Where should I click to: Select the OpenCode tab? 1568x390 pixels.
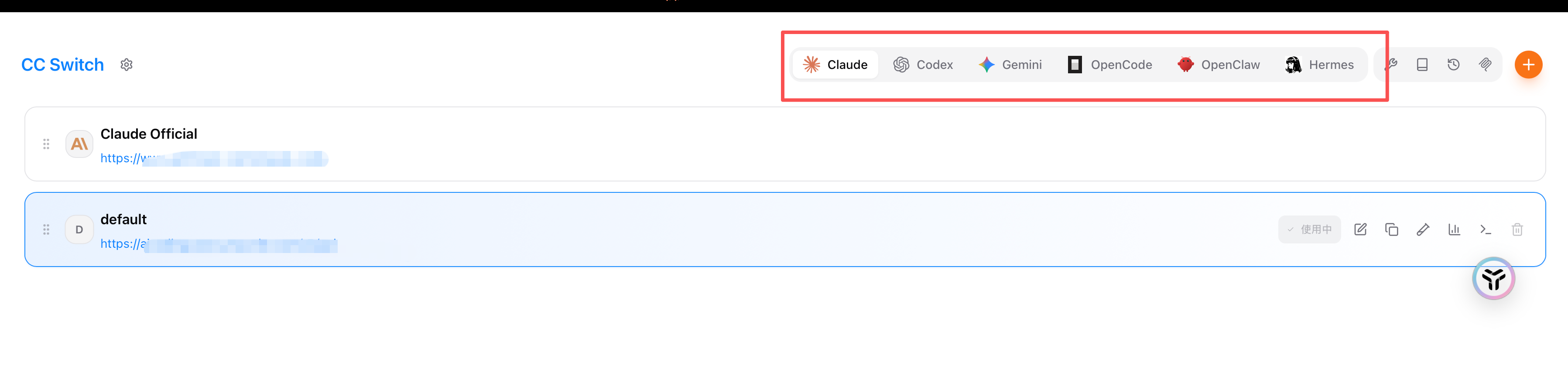click(x=1109, y=65)
